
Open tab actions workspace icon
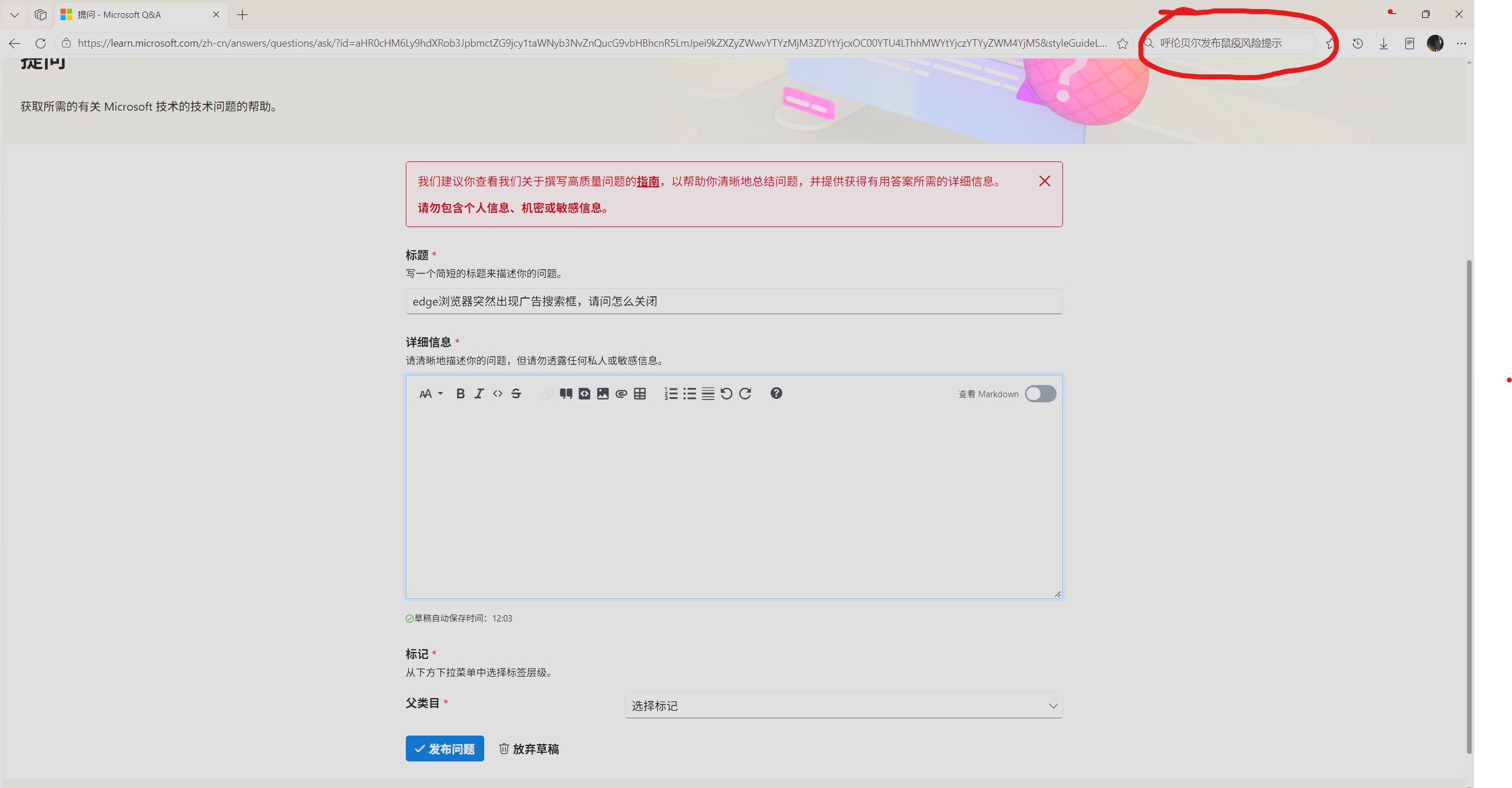40,14
